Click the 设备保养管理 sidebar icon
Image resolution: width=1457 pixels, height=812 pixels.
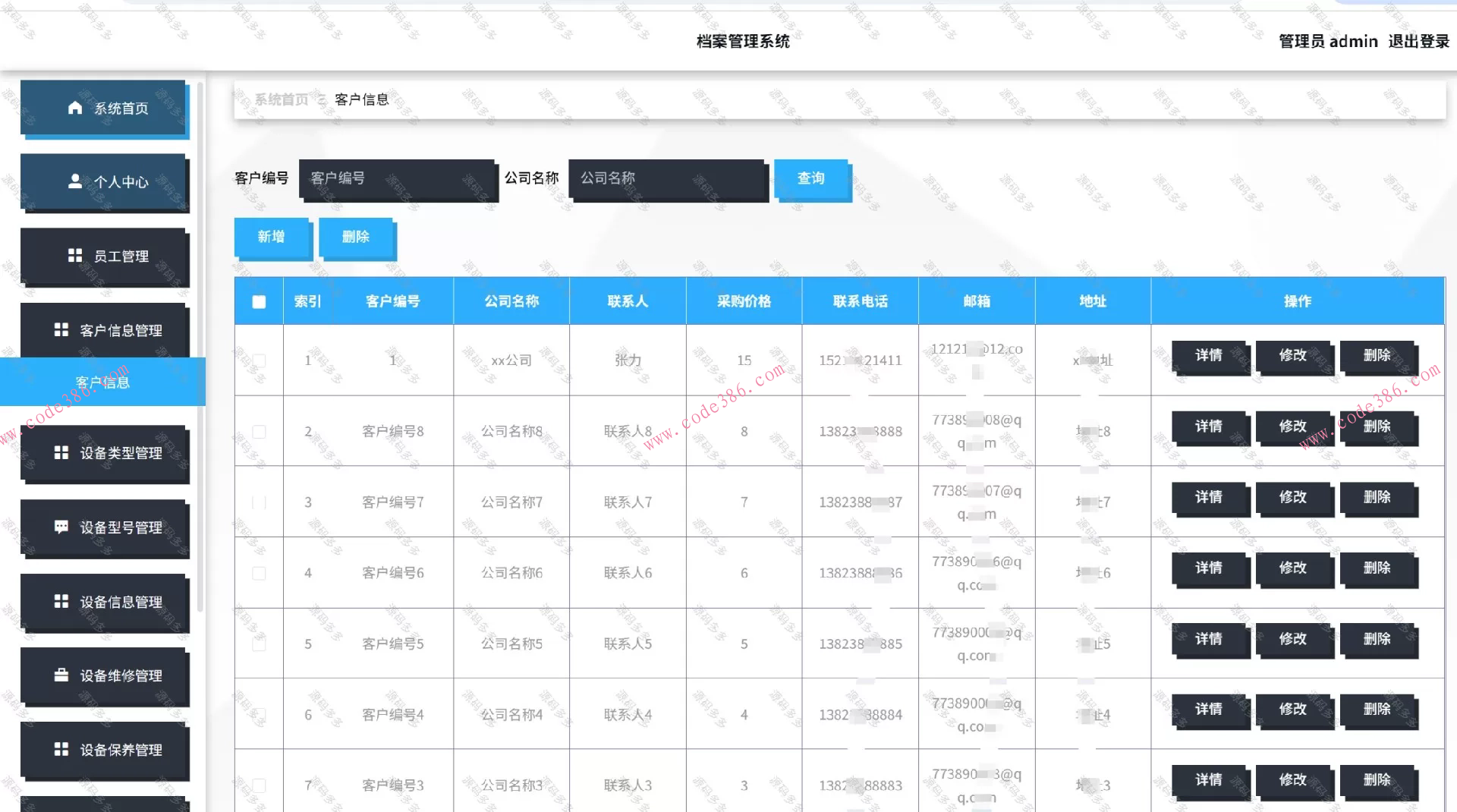click(61, 749)
